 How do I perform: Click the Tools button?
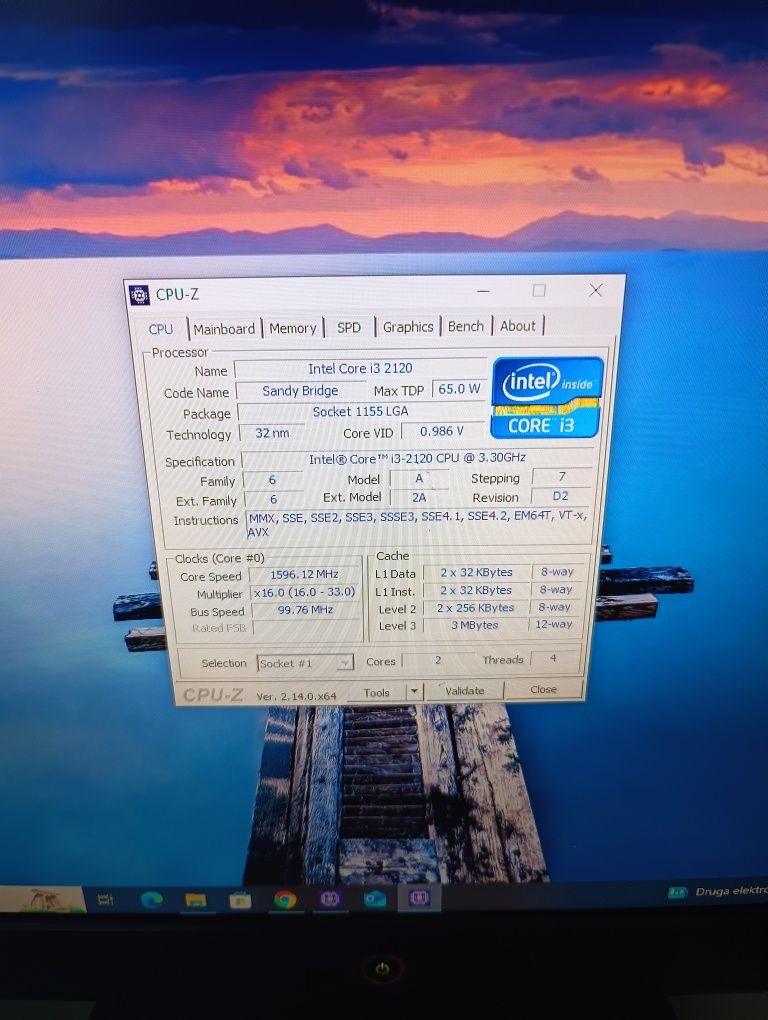(x=377, y=693)
